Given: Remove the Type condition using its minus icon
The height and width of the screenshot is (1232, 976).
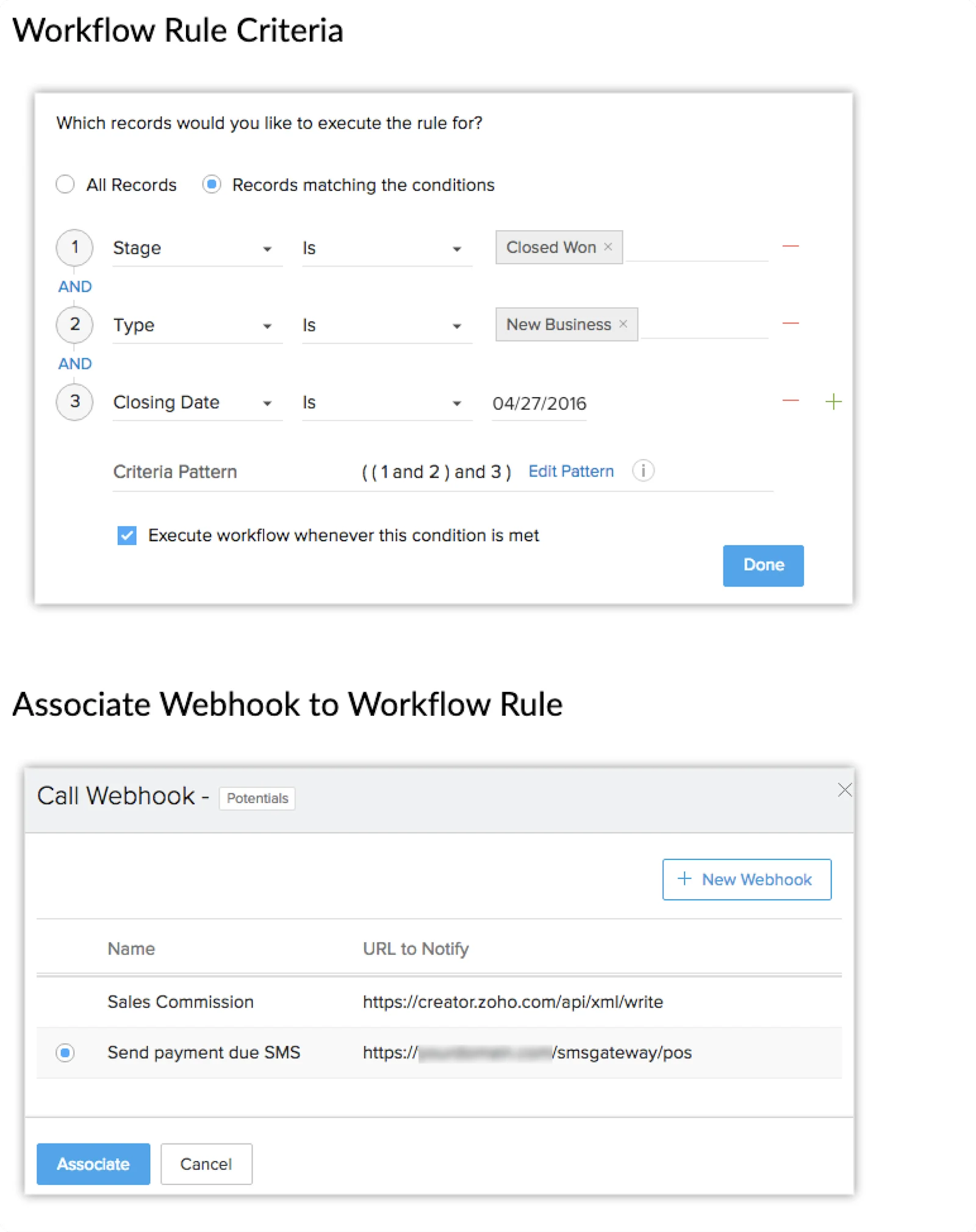Looking at the screenshot, I should 790,322.
